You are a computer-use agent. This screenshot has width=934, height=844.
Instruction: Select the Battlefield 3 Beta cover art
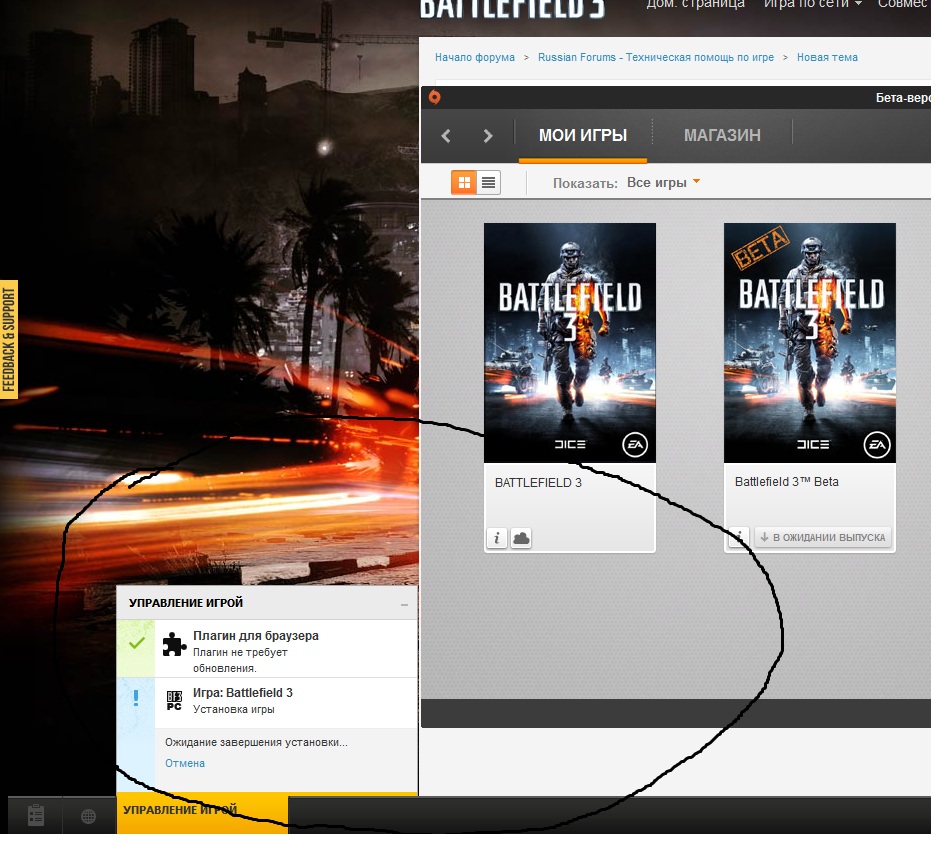(x=810, y=342)
